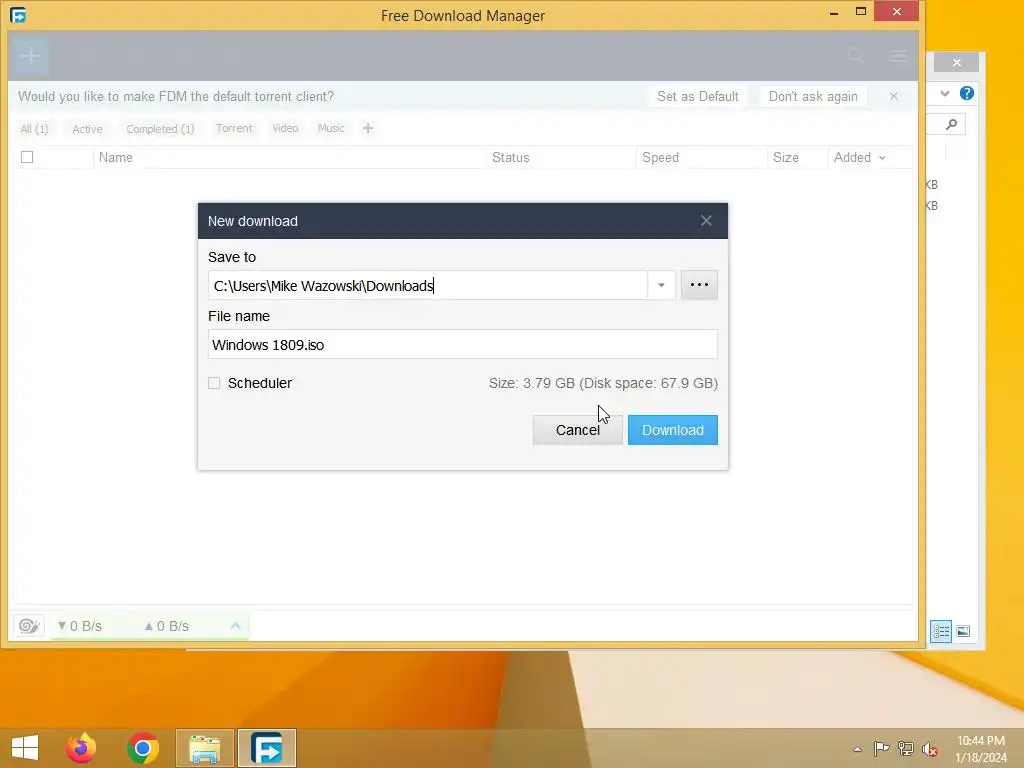The width and height of the screenshot is (1024, 768).
Task: Open the Windows Start button
Action: 25,748
